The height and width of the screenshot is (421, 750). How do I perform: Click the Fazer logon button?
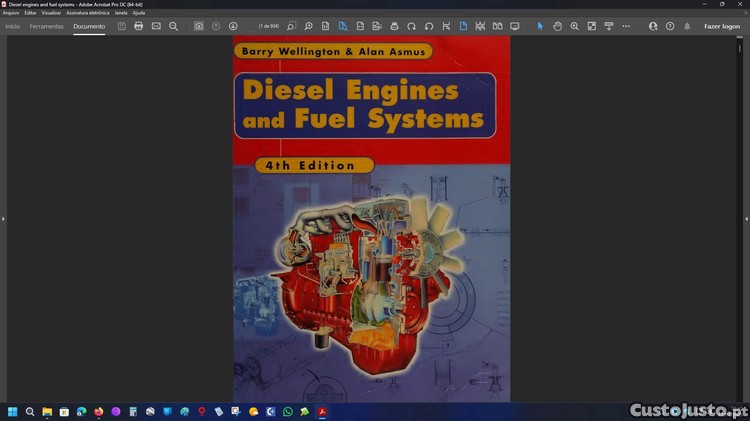721,26
